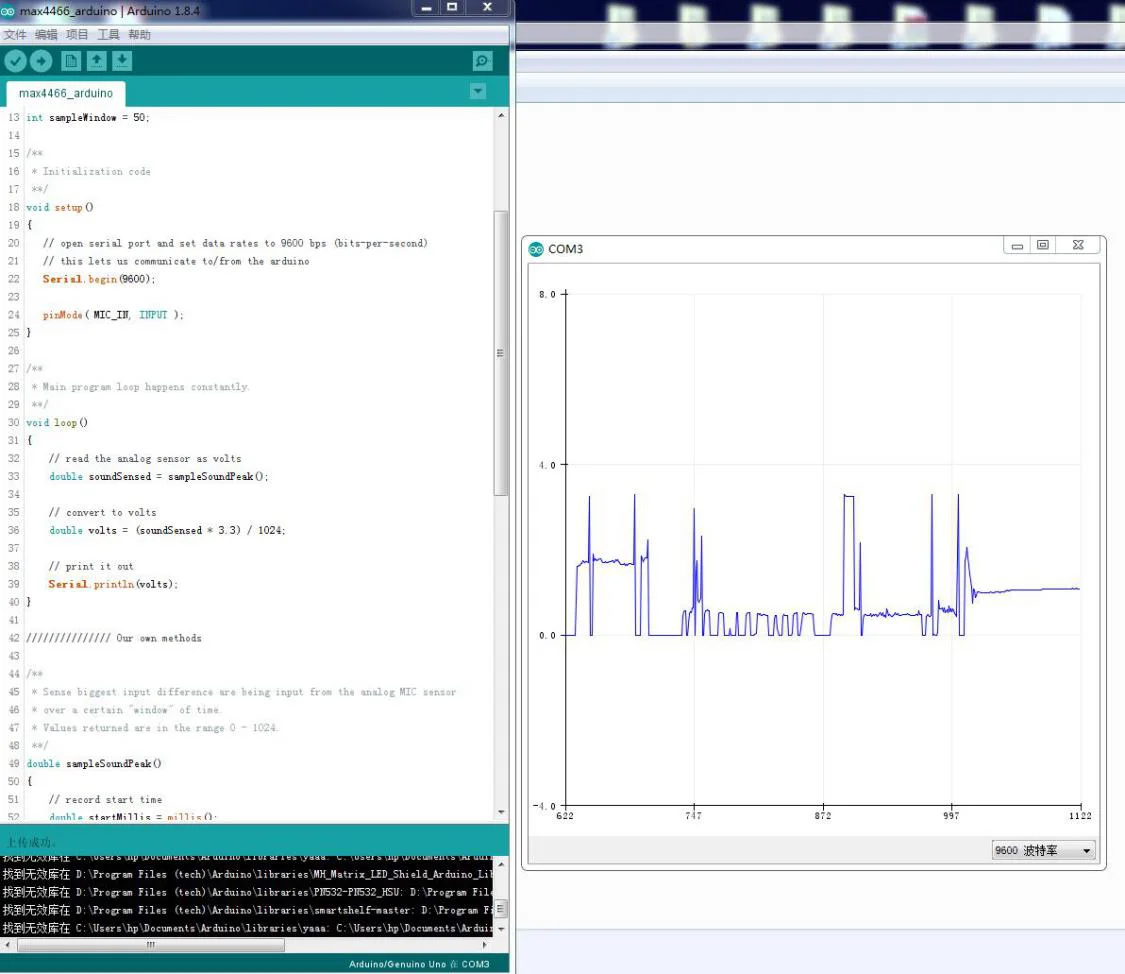The height and width of the screenshot is (974, 1125).
Task: Open the 9600 波特率 baud rate dropdown
Action: tap(1043, 851)
